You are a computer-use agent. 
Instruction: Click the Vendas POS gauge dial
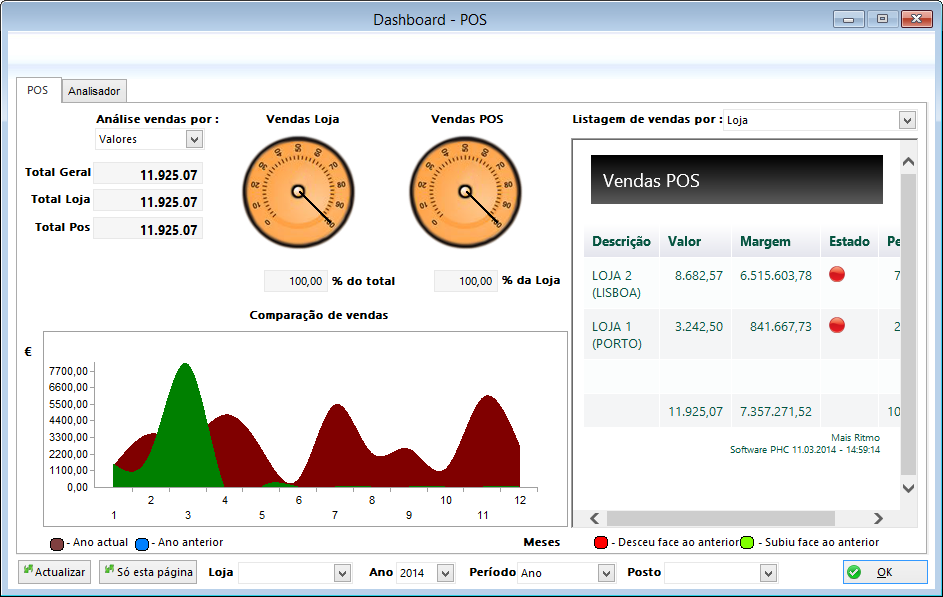coord(465,192)
